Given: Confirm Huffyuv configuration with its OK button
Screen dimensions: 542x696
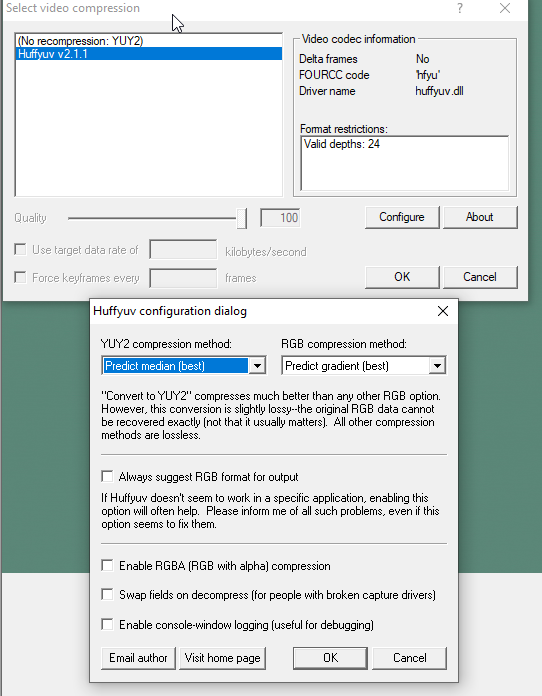Looking at the screenshot, I should pos(330,658).
